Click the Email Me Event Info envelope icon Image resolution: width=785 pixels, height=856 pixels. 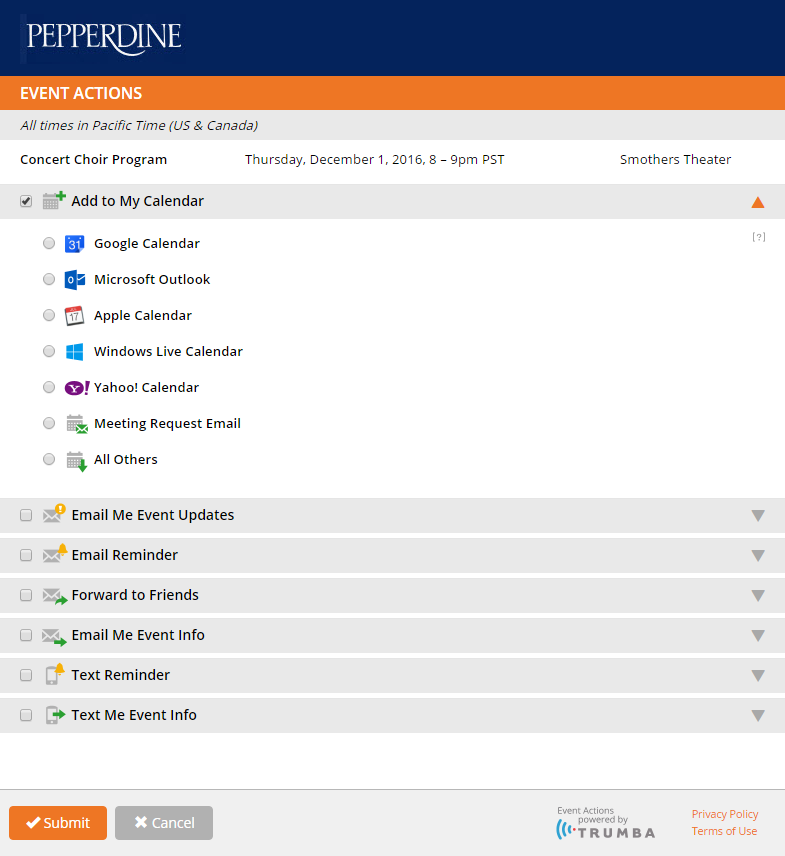coord(55,637)
